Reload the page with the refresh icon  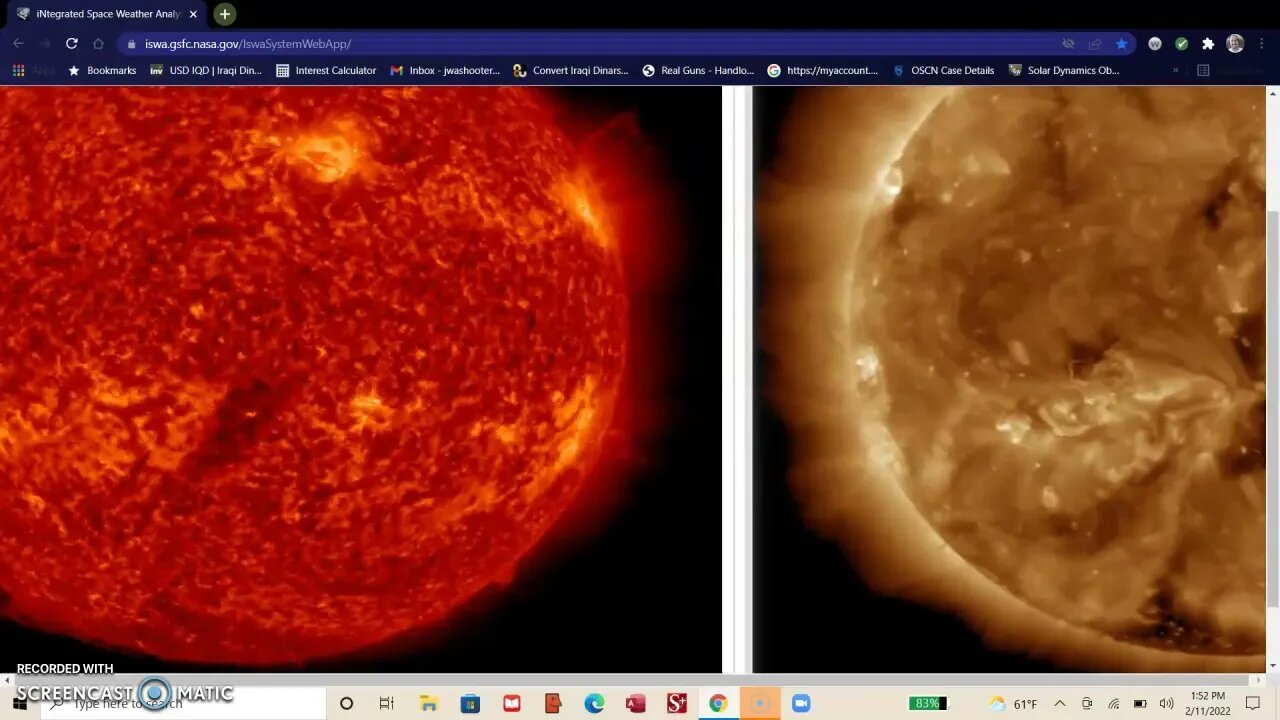pos(71,44)
